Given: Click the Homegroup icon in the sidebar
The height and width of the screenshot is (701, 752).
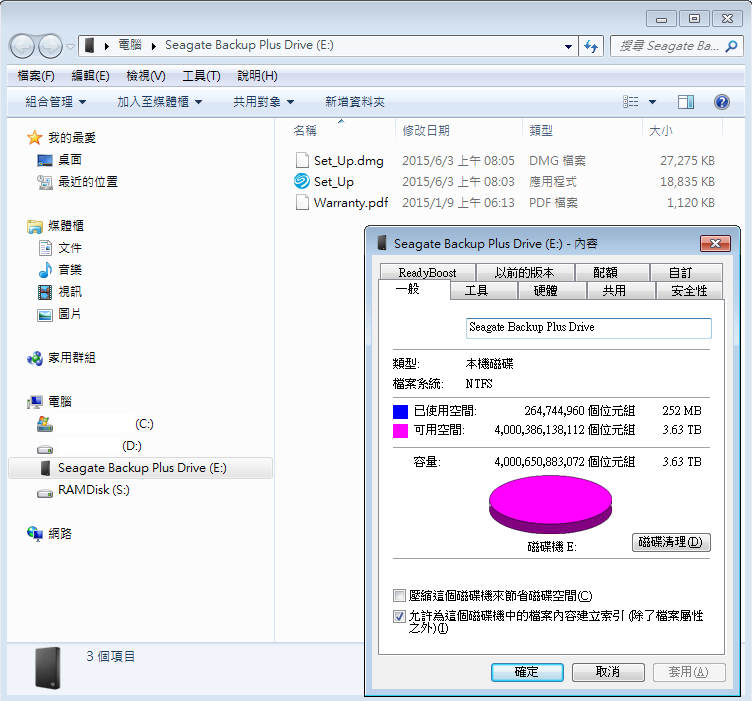Looking at the screenshot, I should [x=35, y=358].
